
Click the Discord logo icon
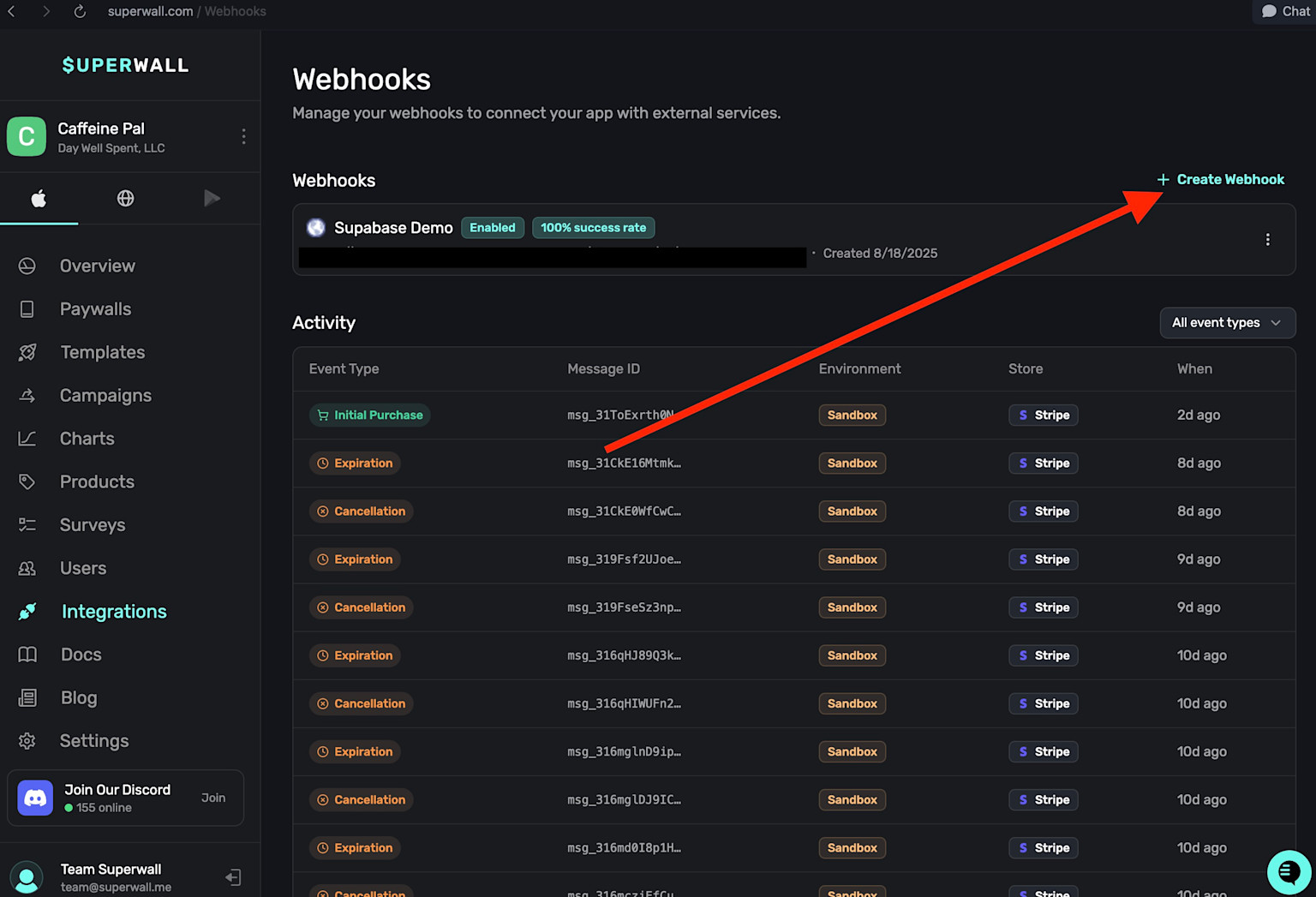35,798
